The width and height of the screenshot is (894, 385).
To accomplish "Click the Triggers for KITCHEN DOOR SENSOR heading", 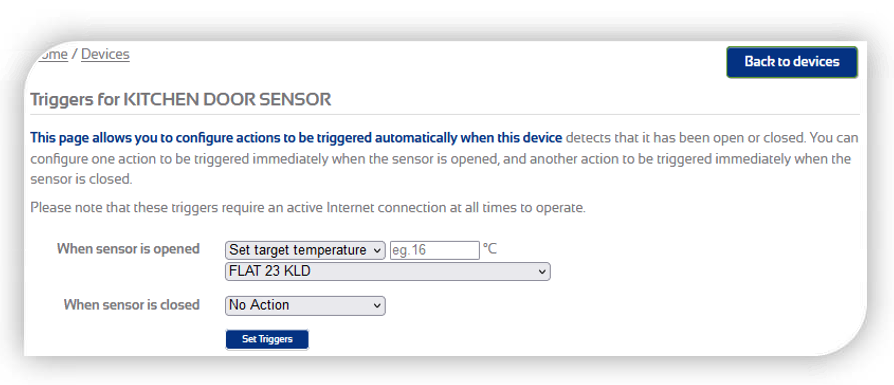I will (181, 100).
